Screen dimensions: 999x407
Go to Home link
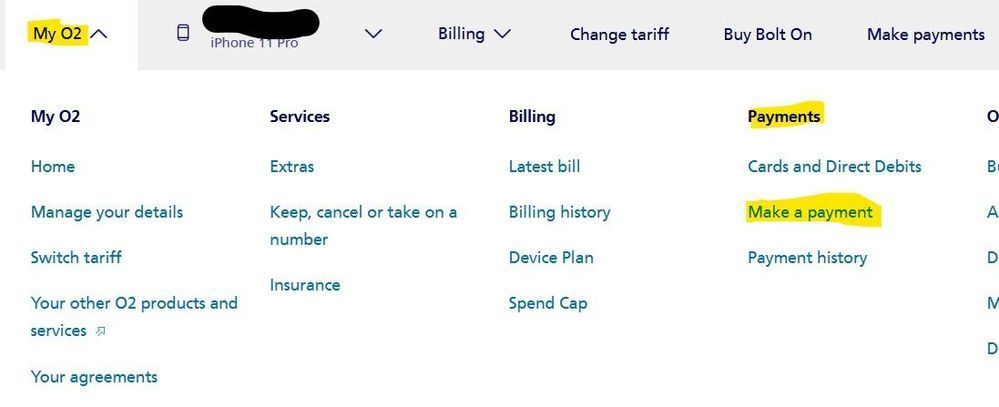tap(53, 166)
